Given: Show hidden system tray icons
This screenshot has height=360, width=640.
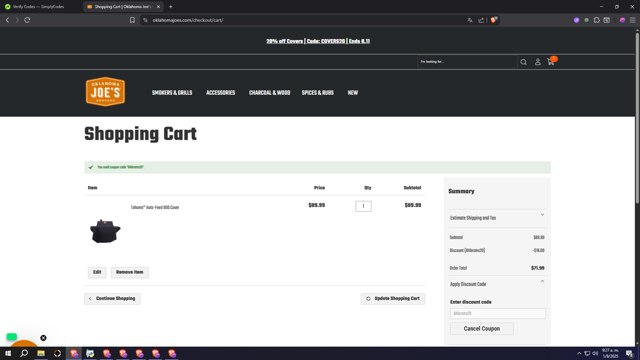Looking at the screenshot, I should click(579, 353).
